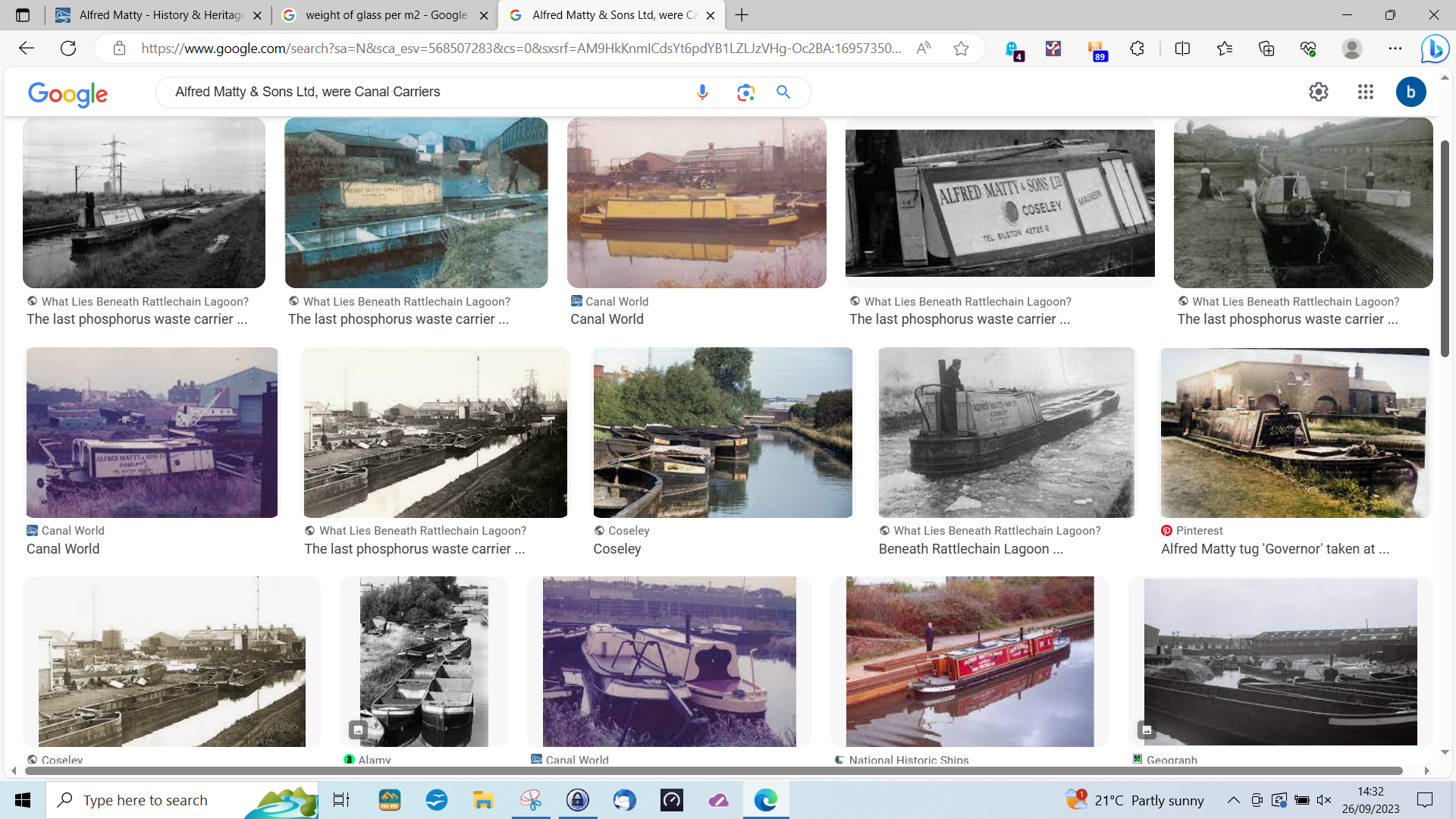1456x819 pixels.
Task: Open the Alfred Matty & Sons Coseley boat photo
Action: pos(999,202)
